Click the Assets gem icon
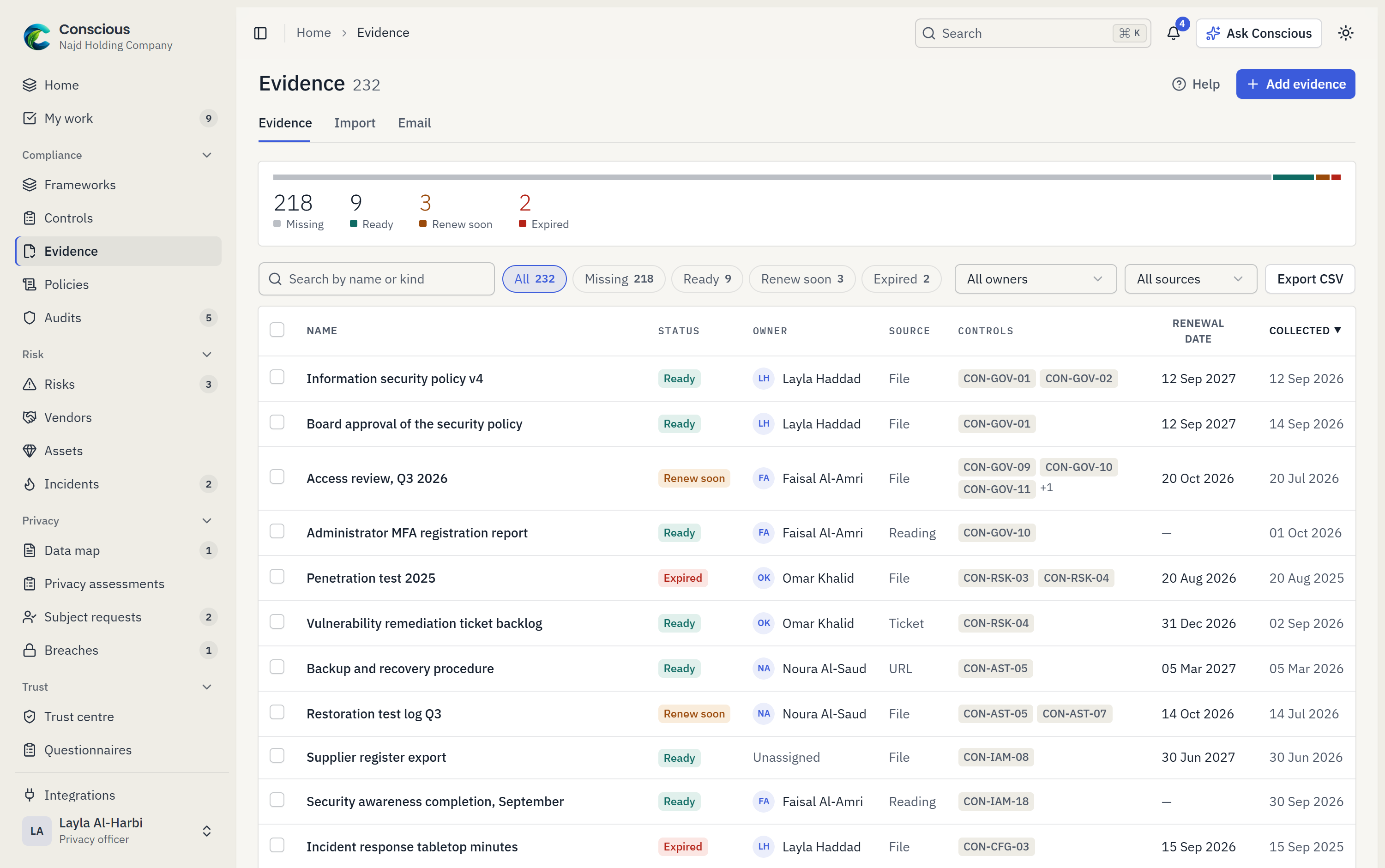This screenshot has width=1385, height=868. coord(29,451)
